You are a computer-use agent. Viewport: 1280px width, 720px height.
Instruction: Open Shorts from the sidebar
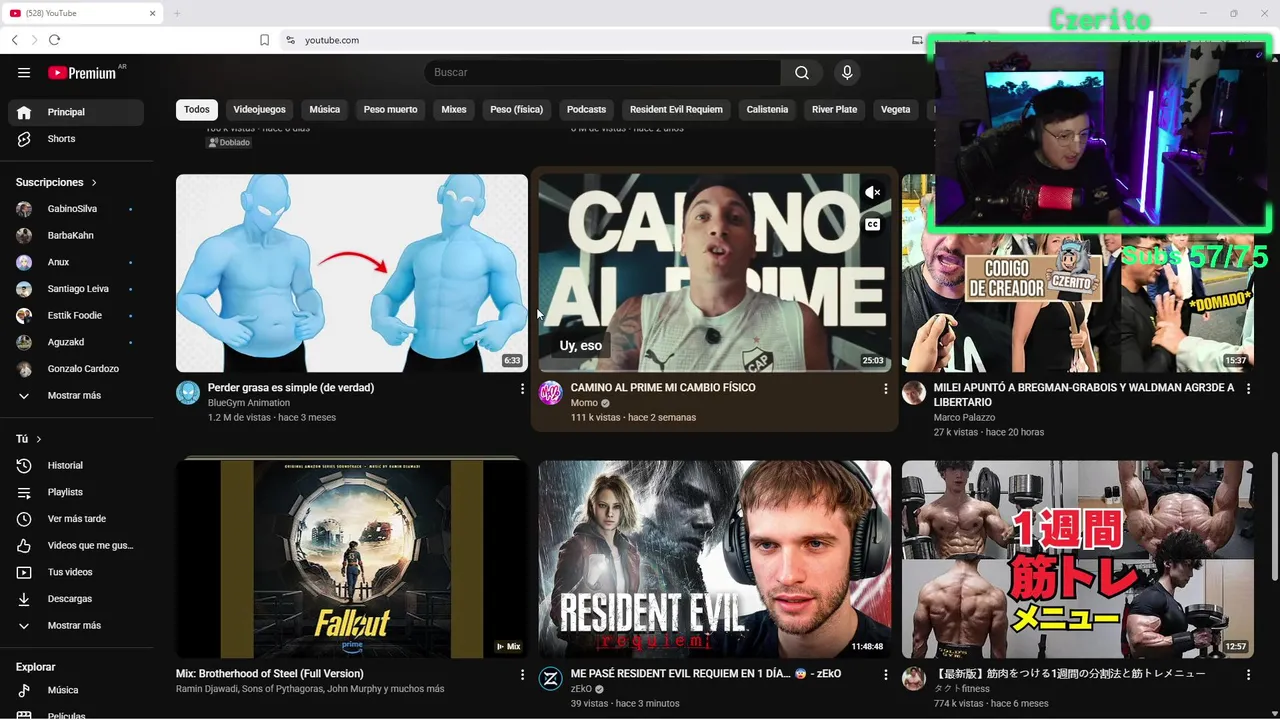tap(76, 139)
